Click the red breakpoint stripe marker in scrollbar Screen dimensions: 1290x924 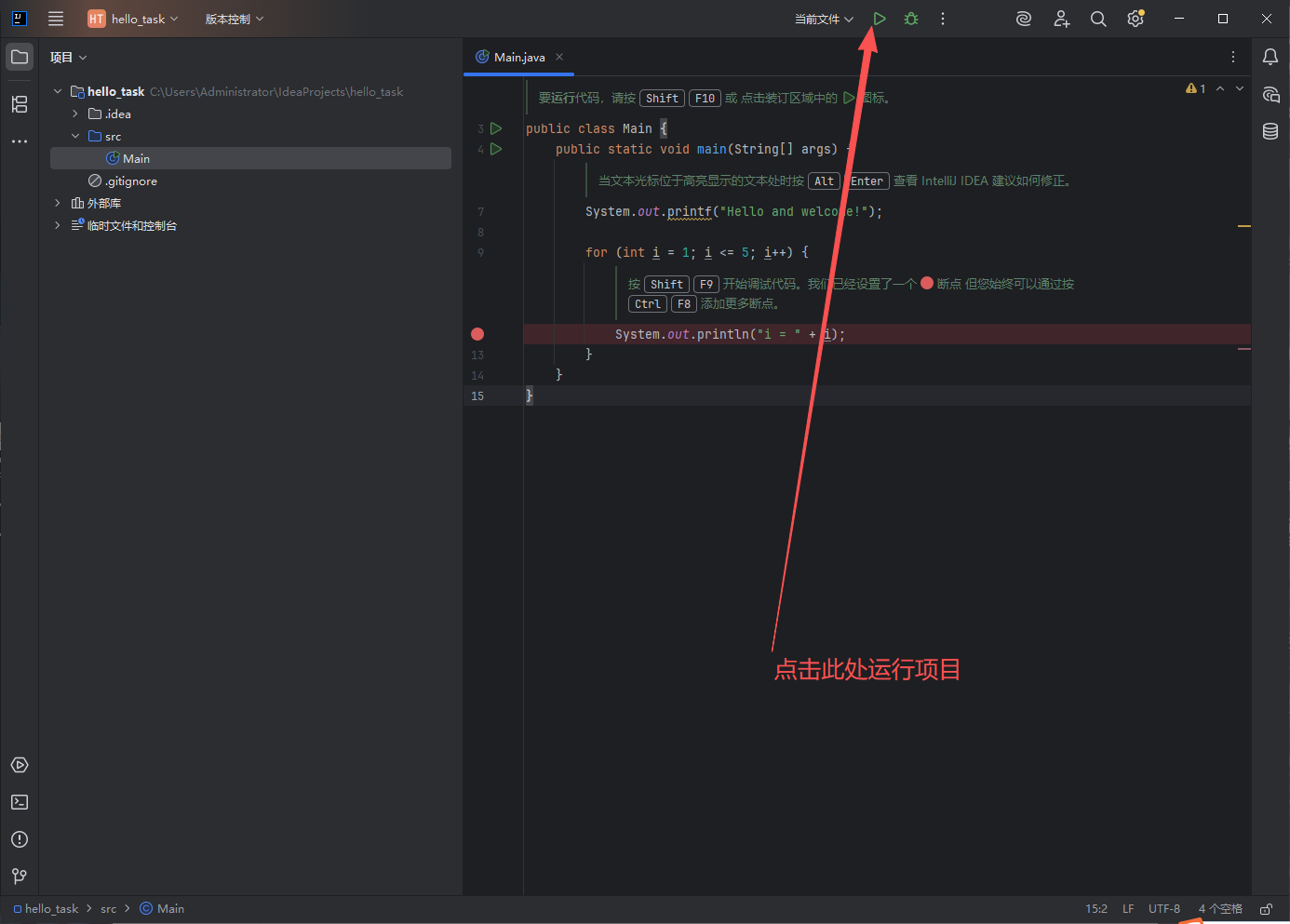[x=1244, y=349]
